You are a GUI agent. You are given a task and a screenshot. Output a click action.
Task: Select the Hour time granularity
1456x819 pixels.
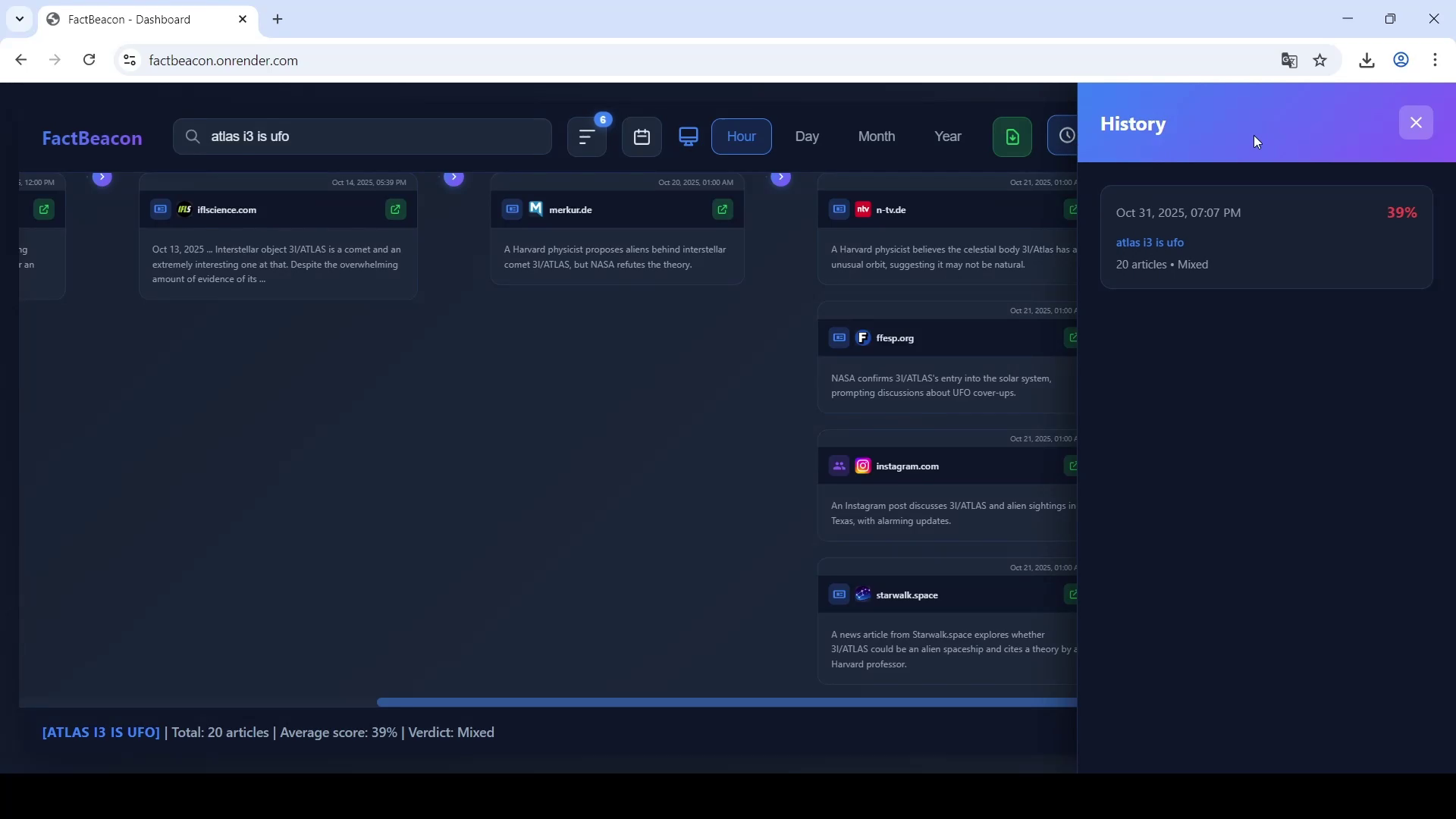click(741, 136)
